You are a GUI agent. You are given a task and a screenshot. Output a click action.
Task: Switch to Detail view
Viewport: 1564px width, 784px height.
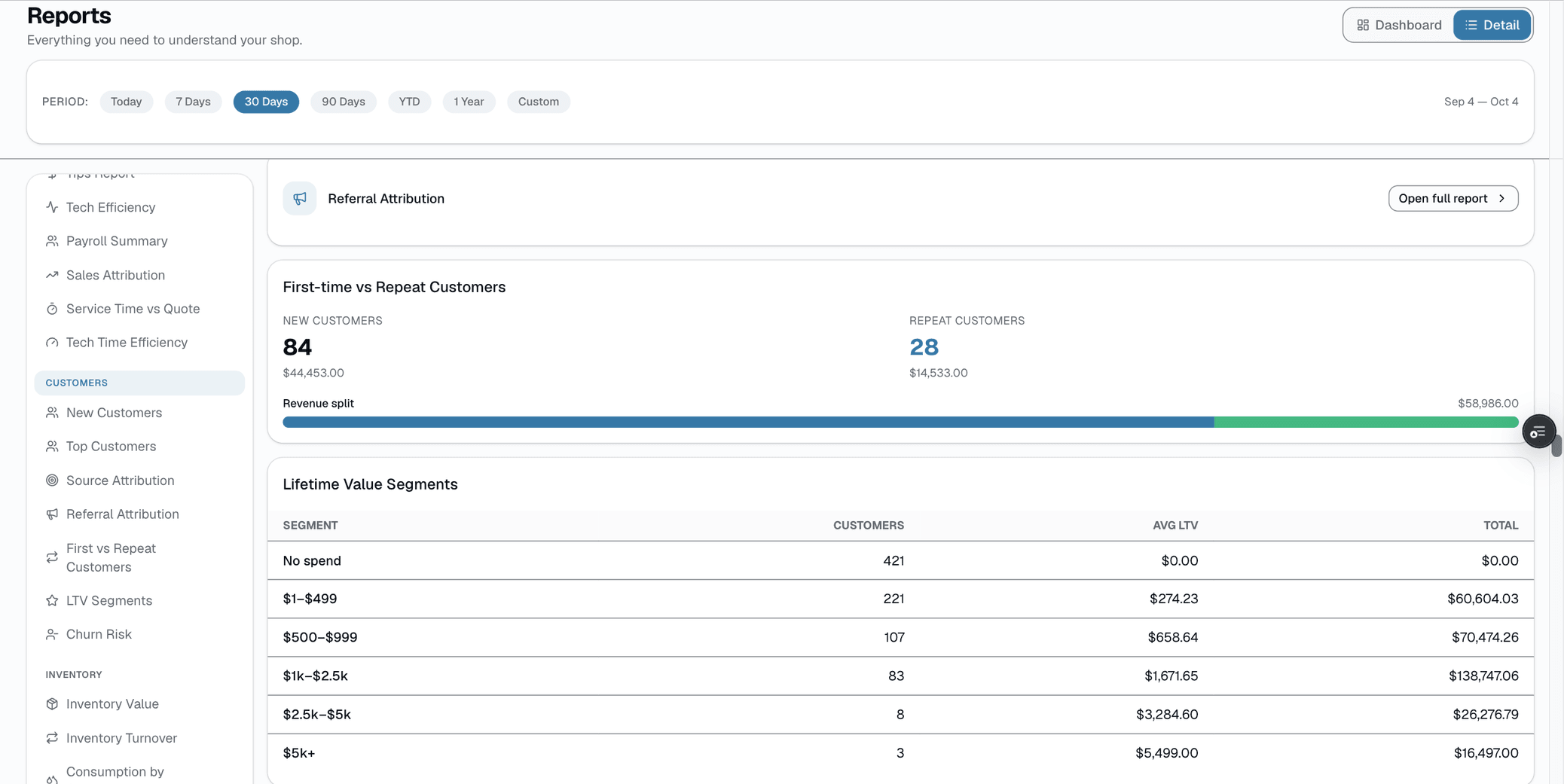pyautogui.click(x=1492, y=25)
